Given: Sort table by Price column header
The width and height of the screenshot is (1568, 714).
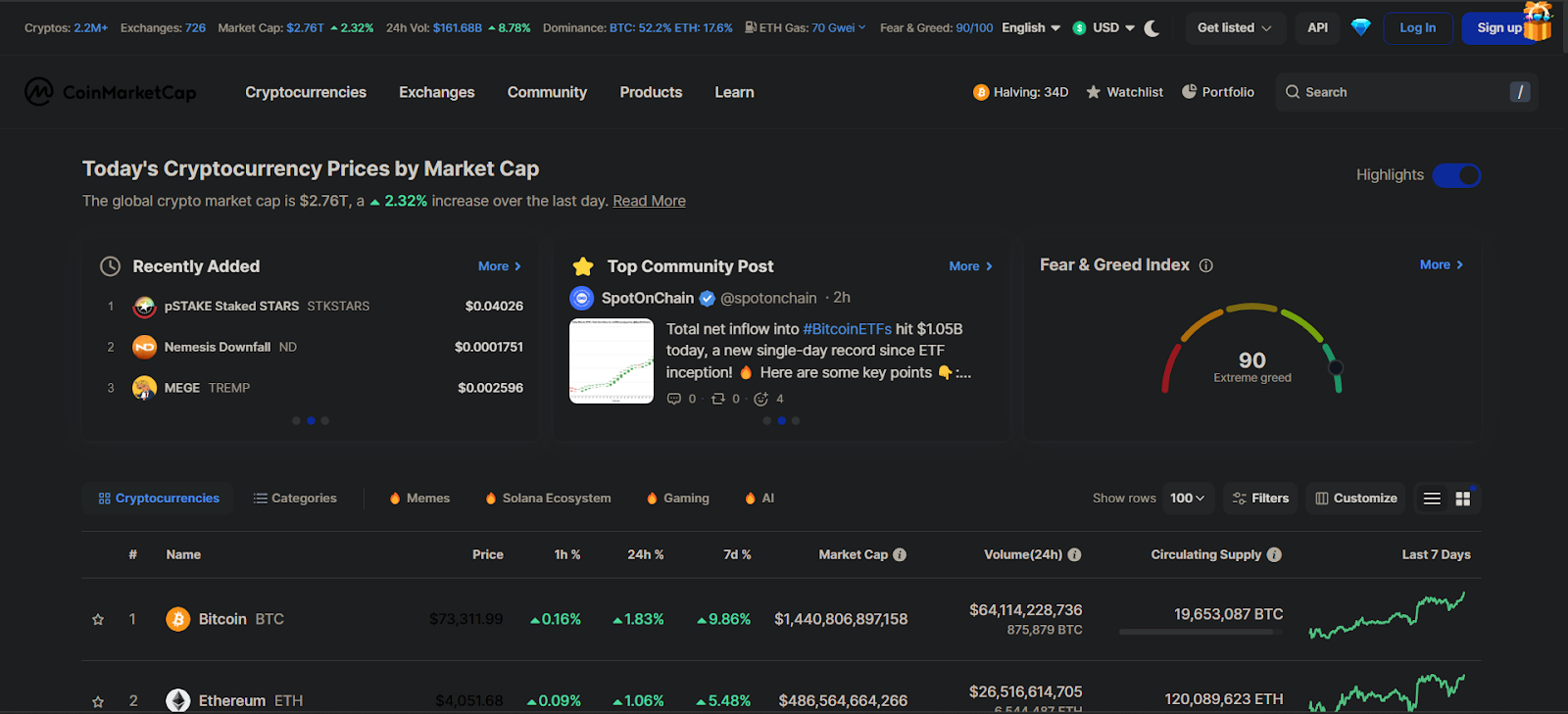Looking at the screenshot, I should point(488,554).
